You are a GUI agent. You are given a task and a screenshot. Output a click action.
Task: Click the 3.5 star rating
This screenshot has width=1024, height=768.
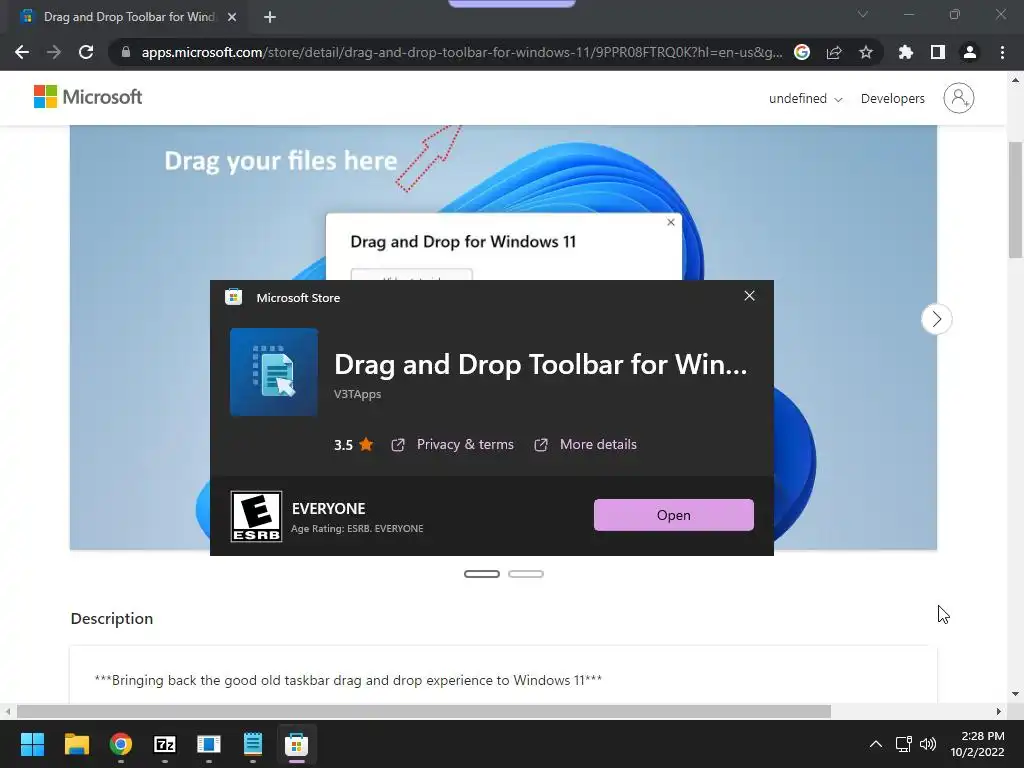pyautogui.click(x=353, y=445)
